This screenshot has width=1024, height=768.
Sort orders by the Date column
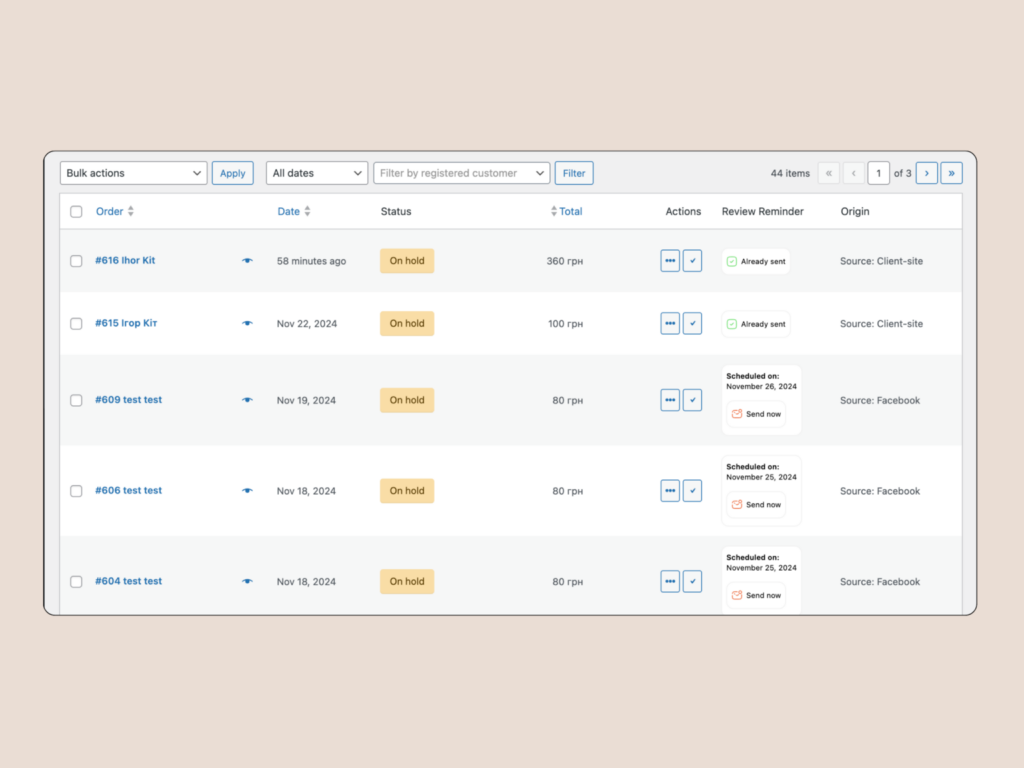[289, 212]
